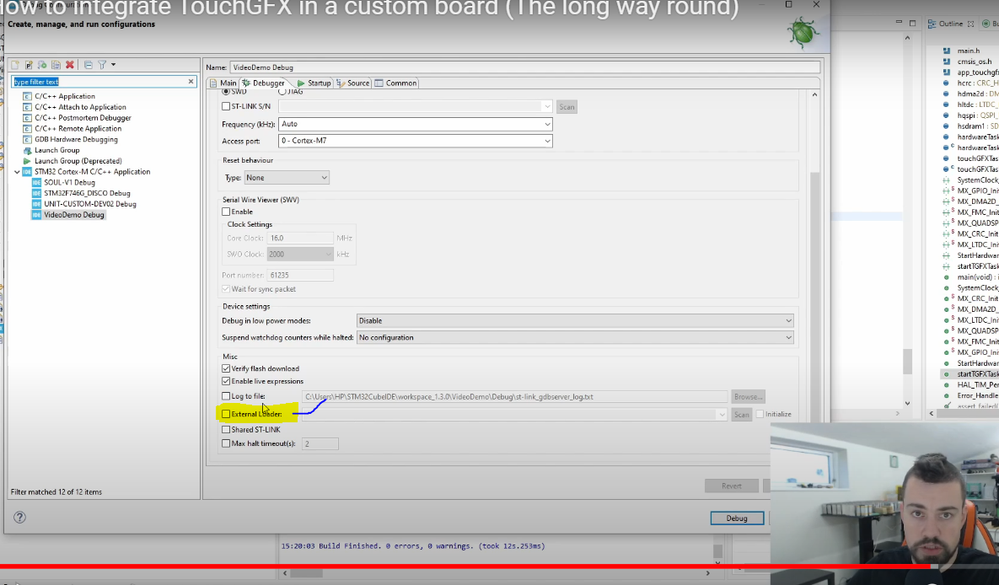Image resolution: width=999 pixels, height=585 pixels.
Task: Switch to the Source tab
Action: pos(353,83)
